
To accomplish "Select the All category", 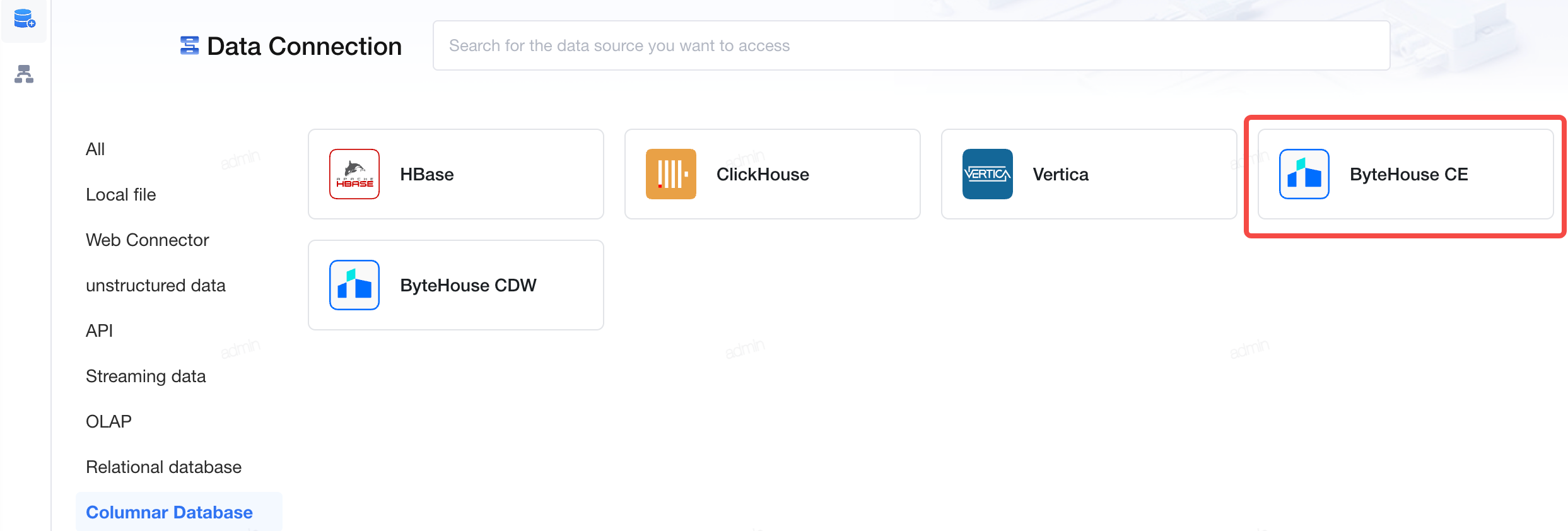I will [x=95, y=149].
